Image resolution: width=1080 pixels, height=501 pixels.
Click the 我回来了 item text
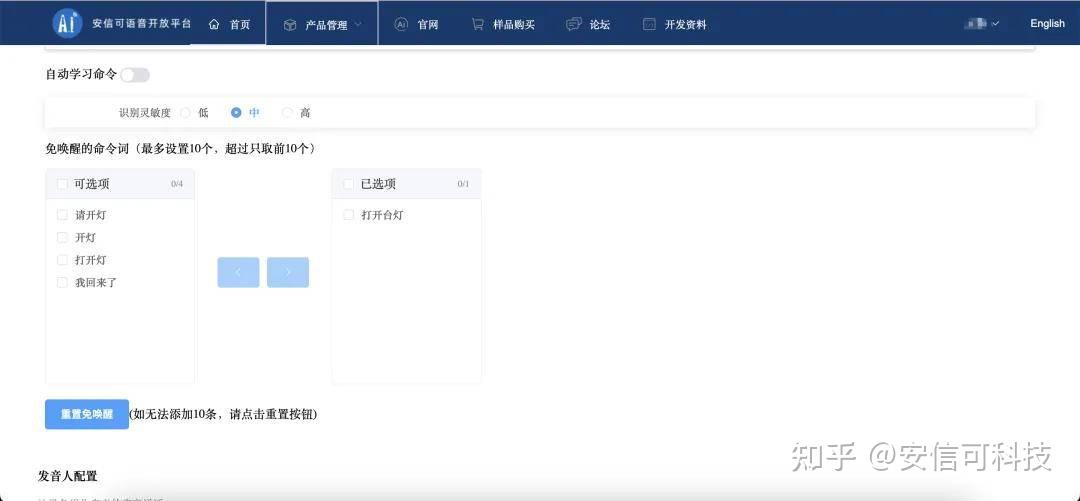[x=96, y=283]
